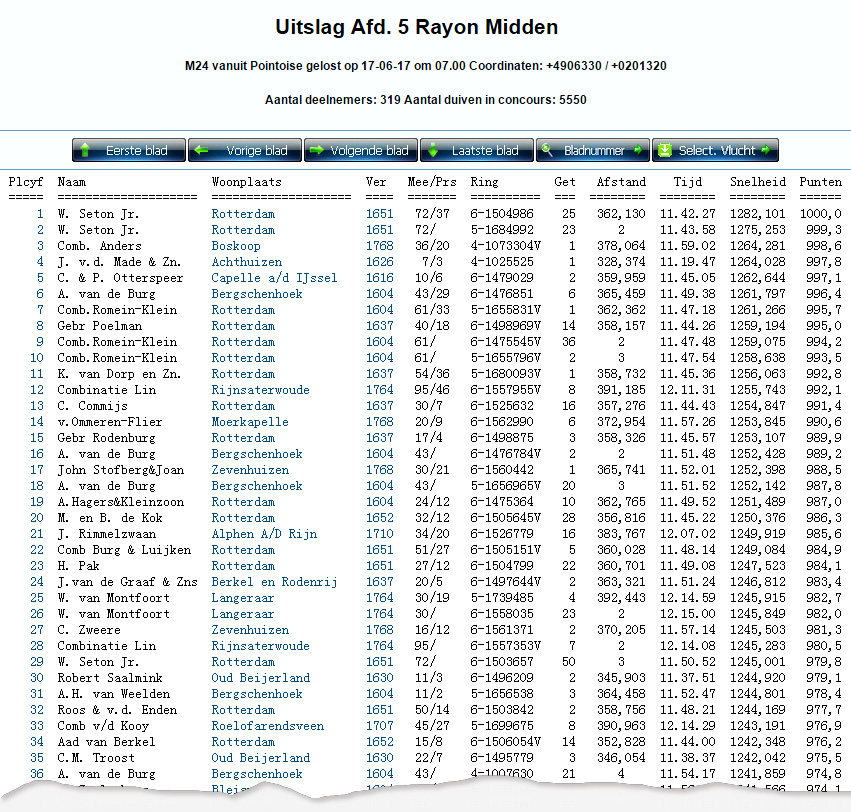This screenshot has height=812, width=851.
Task: Click Bergschenhoek link in row 6
Action: [x=257, y=294]
